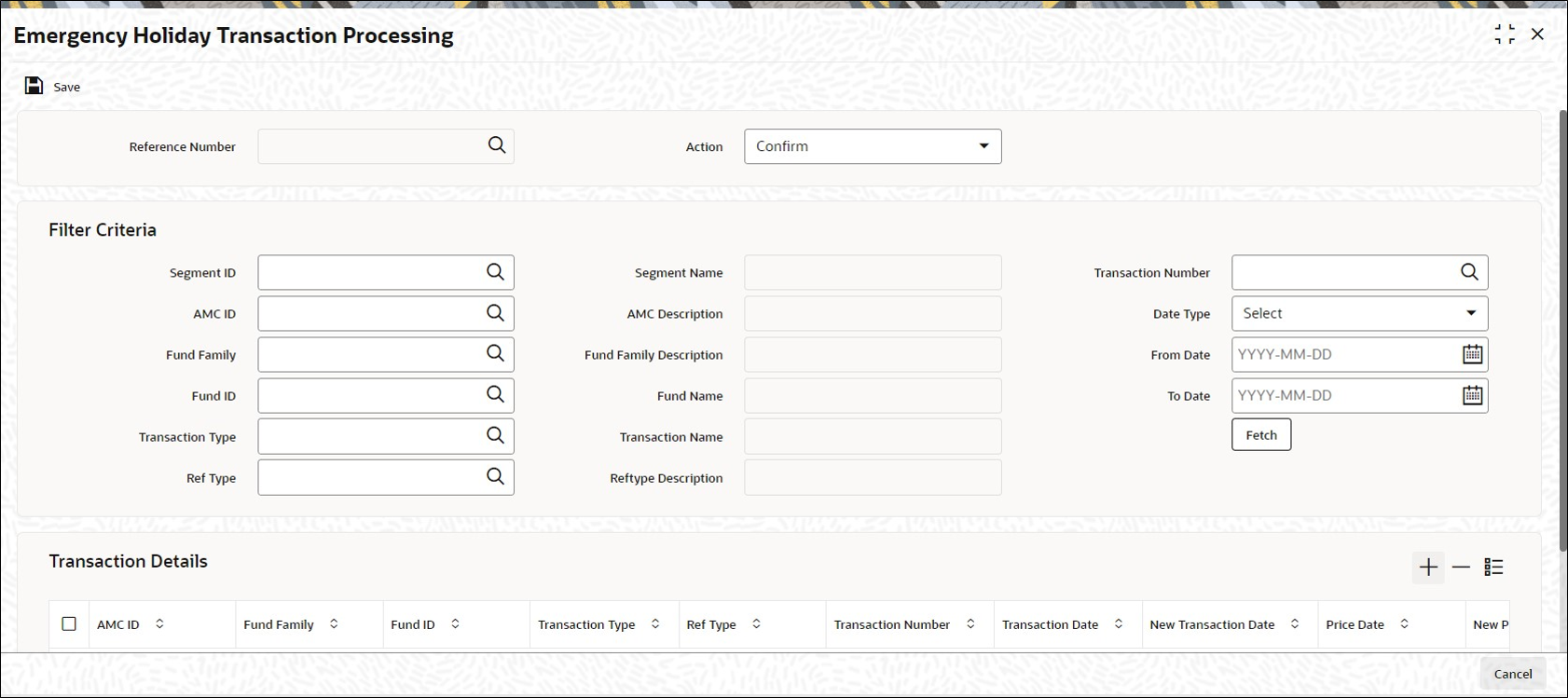The width and height of the screenshot is (1568, 698).
Task: Open AMC ID search lookup
Action: pyautogui.click(x=495, y=312)
